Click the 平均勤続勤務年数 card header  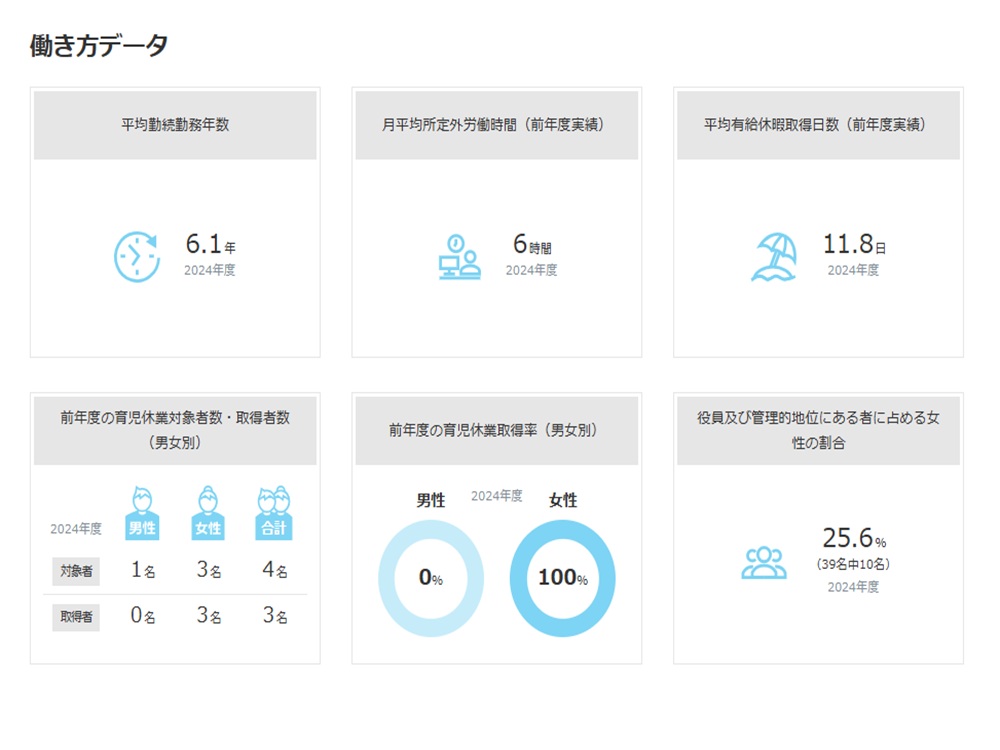tap(175, 125)
